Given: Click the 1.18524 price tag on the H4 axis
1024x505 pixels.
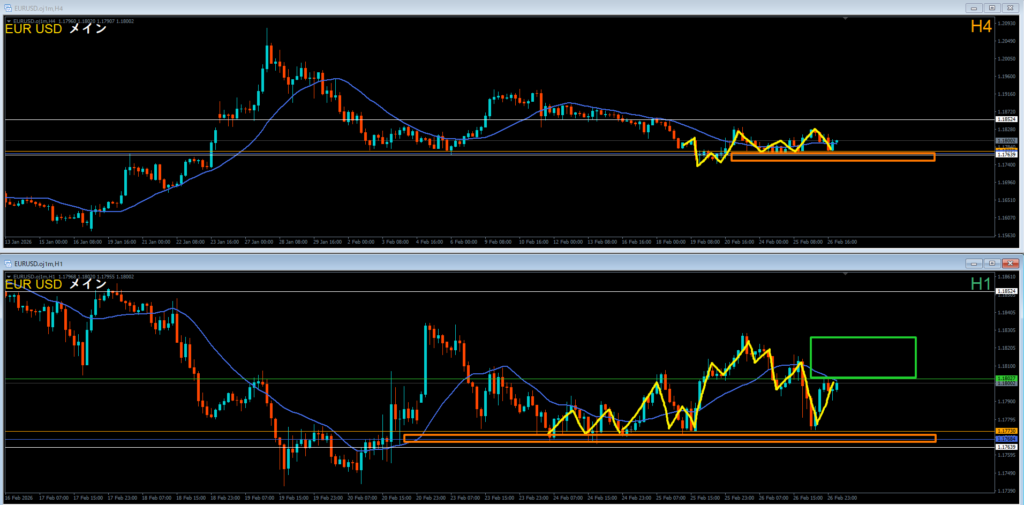Looking at the screenshot, I should [1004, 120].
